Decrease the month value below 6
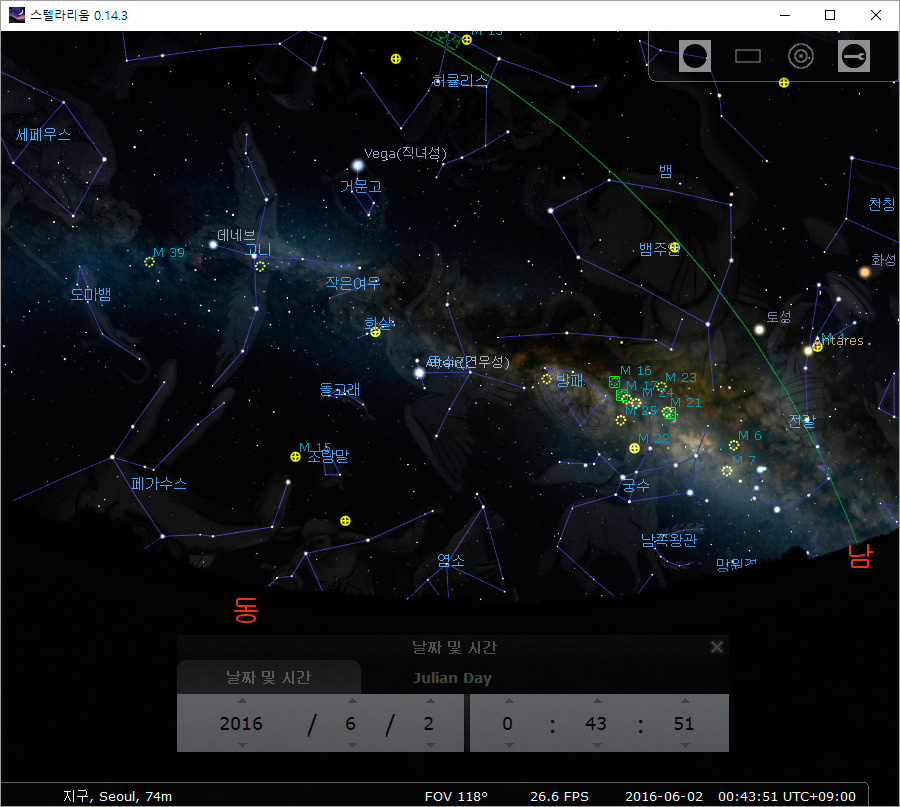This screenshot has width=900, height=807. click(x=352, y=745)
